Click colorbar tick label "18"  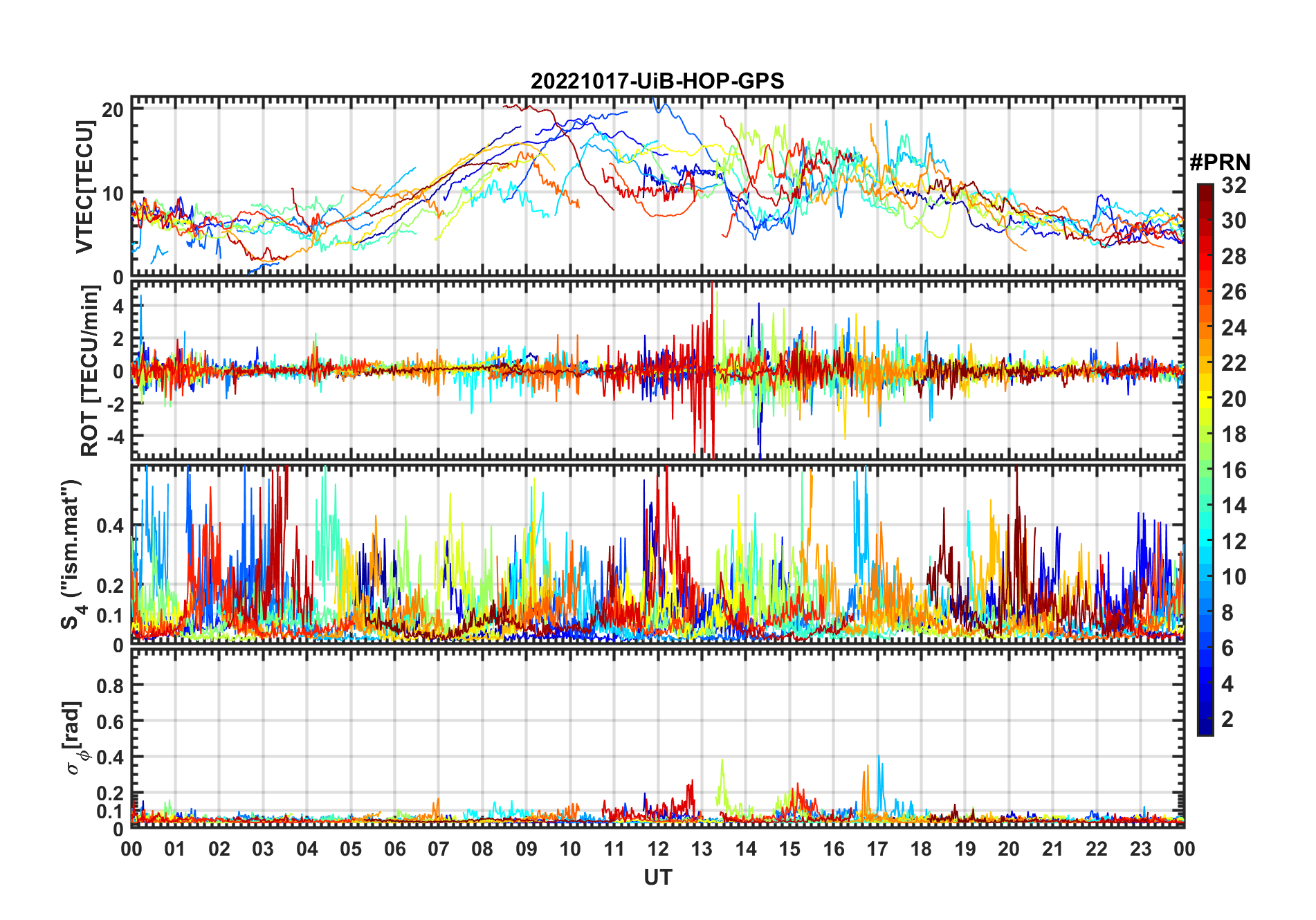1234,434
